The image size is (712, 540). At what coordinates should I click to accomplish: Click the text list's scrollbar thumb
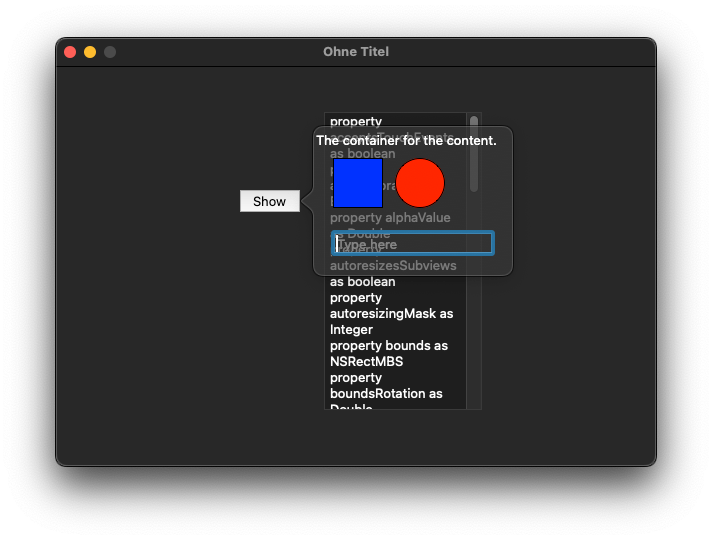(474, 154)
